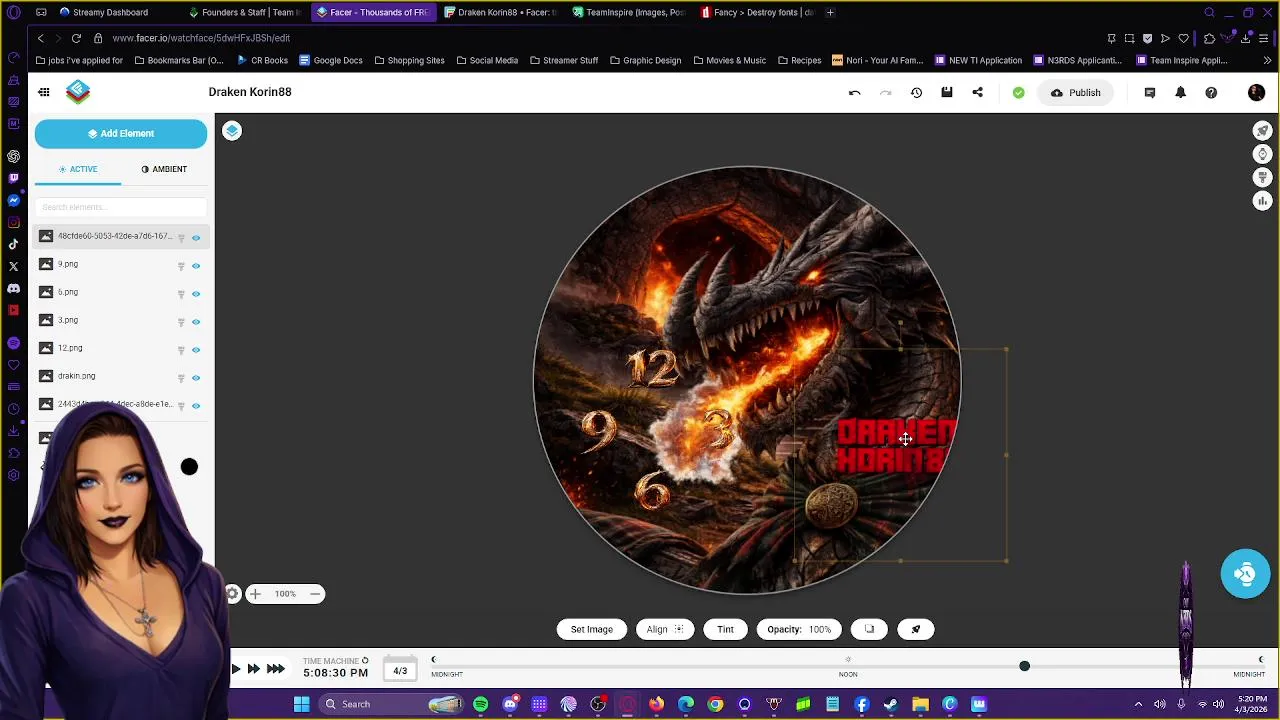Viewport: 1280px width, 720px height.
Task: Toggle the layers panel round button
Action: [232, 131]
